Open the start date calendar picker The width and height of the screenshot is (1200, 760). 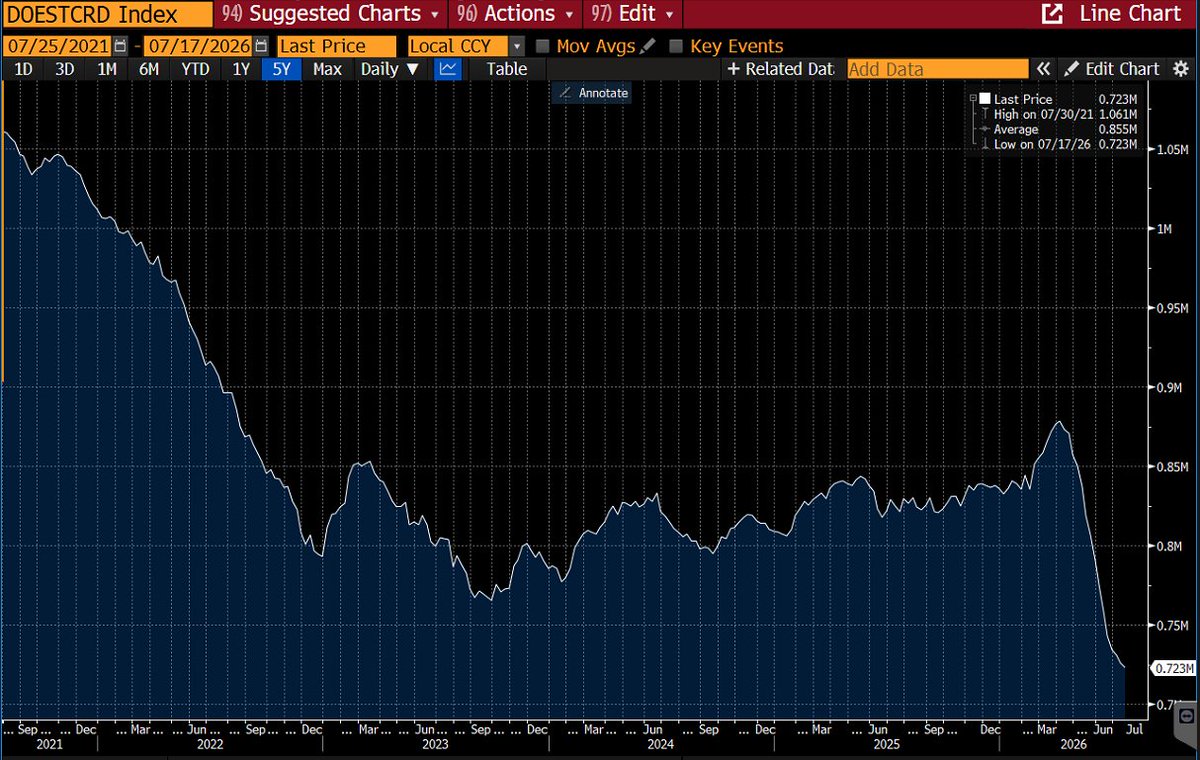coord(121,46)
